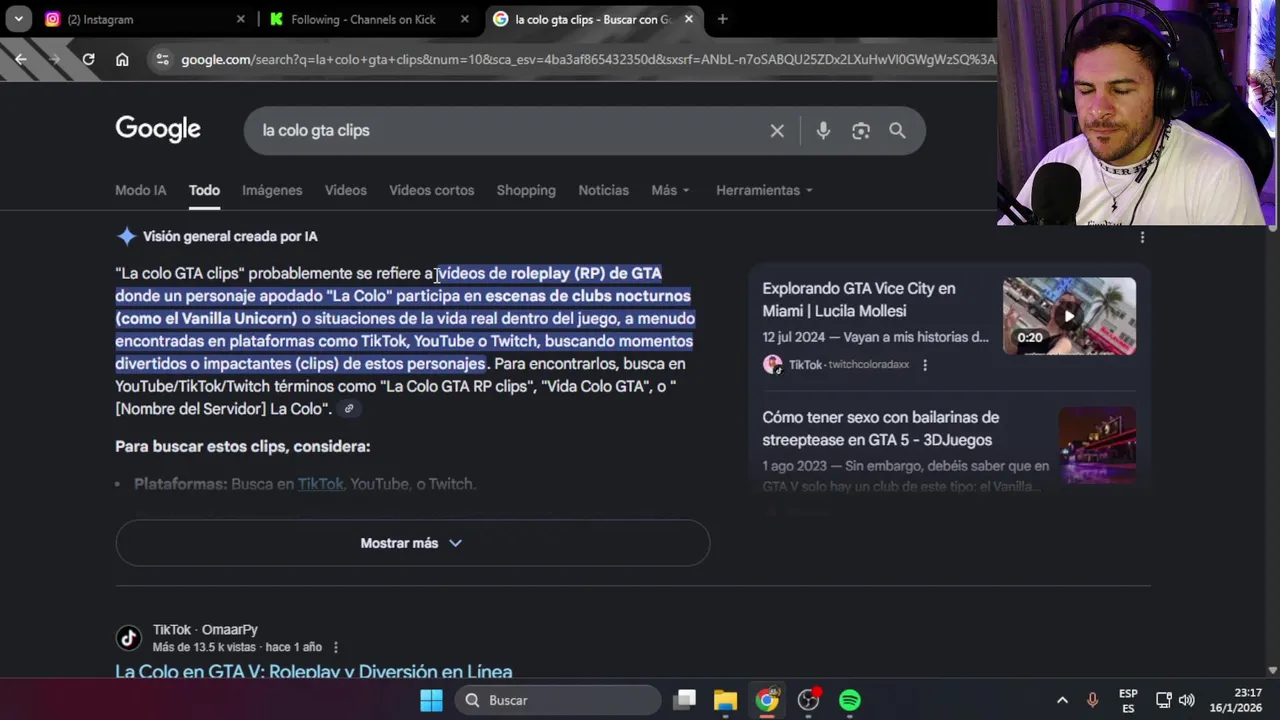Focus the browser address bar URL
Viewport: 1280px width, 720px height.
point(588,60)
